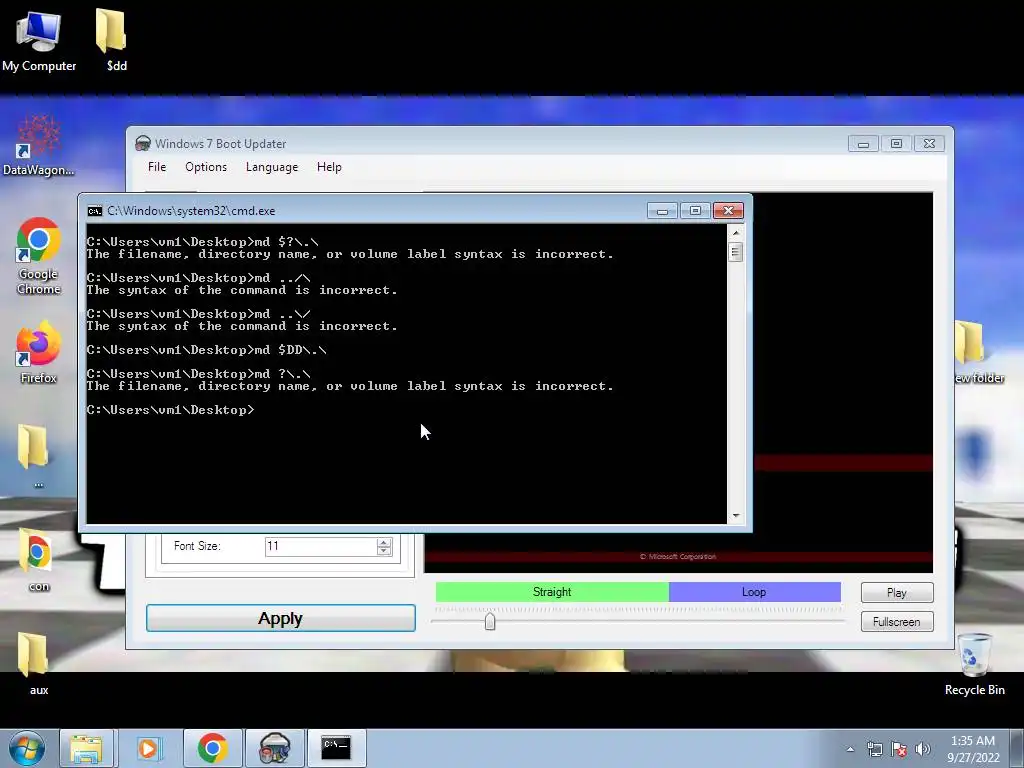Open the Windows Start menu
Viewport: 1024px width, 768px height.
click(x=26, y=748)
